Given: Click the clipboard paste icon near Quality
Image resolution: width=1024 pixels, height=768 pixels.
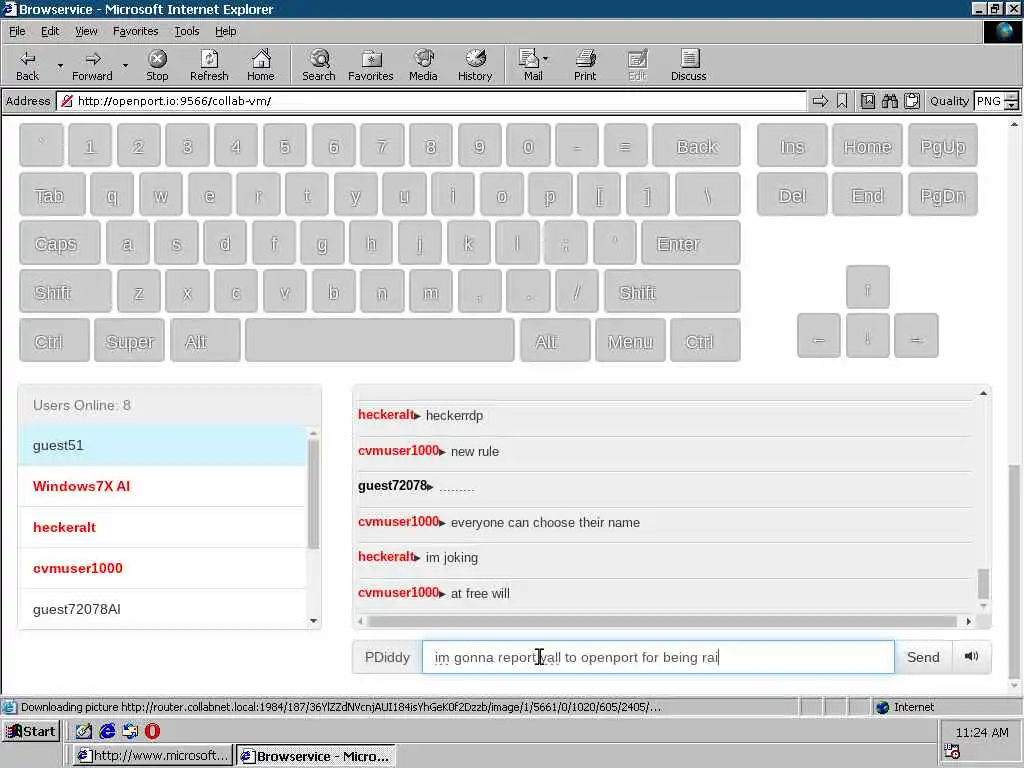Looking at the screenshot, I should (912, 101).
